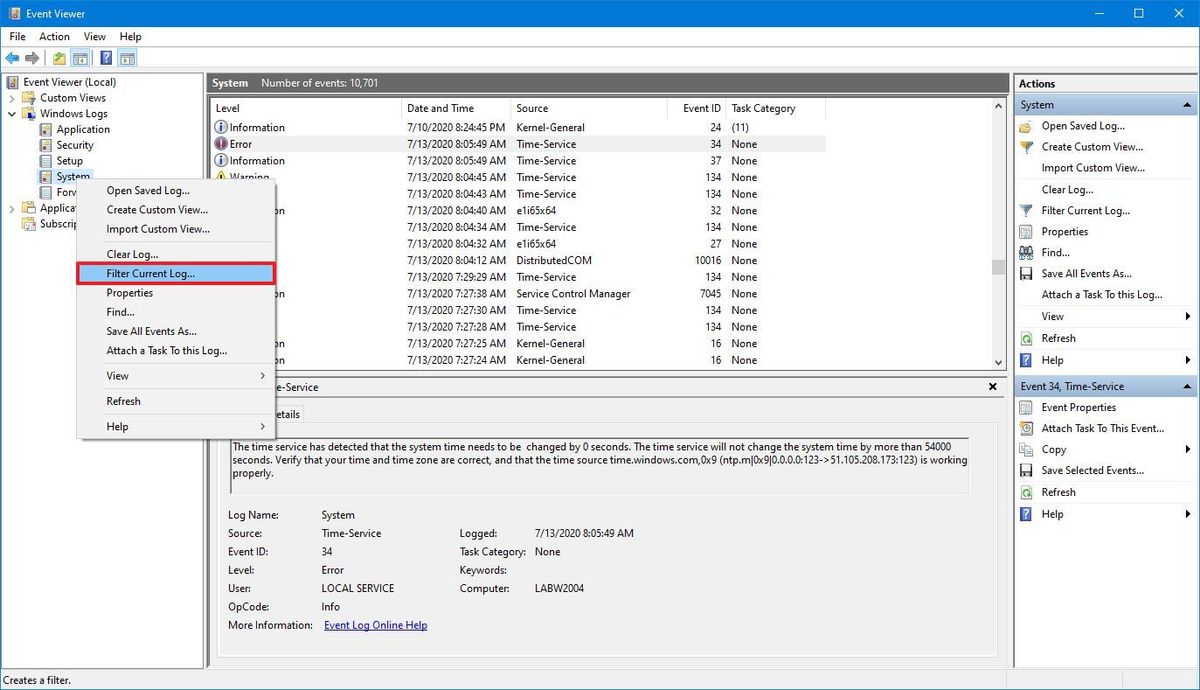Close the event details preview pane
This screenshot has width=1200, height=690.
click(992, 386)
